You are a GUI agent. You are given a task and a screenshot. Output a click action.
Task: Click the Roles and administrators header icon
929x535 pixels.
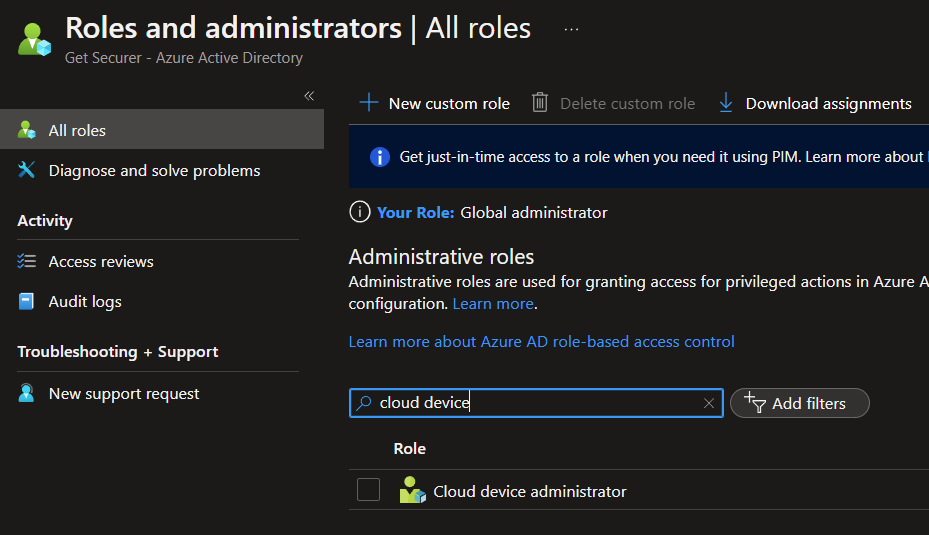(x=34, y=39)
